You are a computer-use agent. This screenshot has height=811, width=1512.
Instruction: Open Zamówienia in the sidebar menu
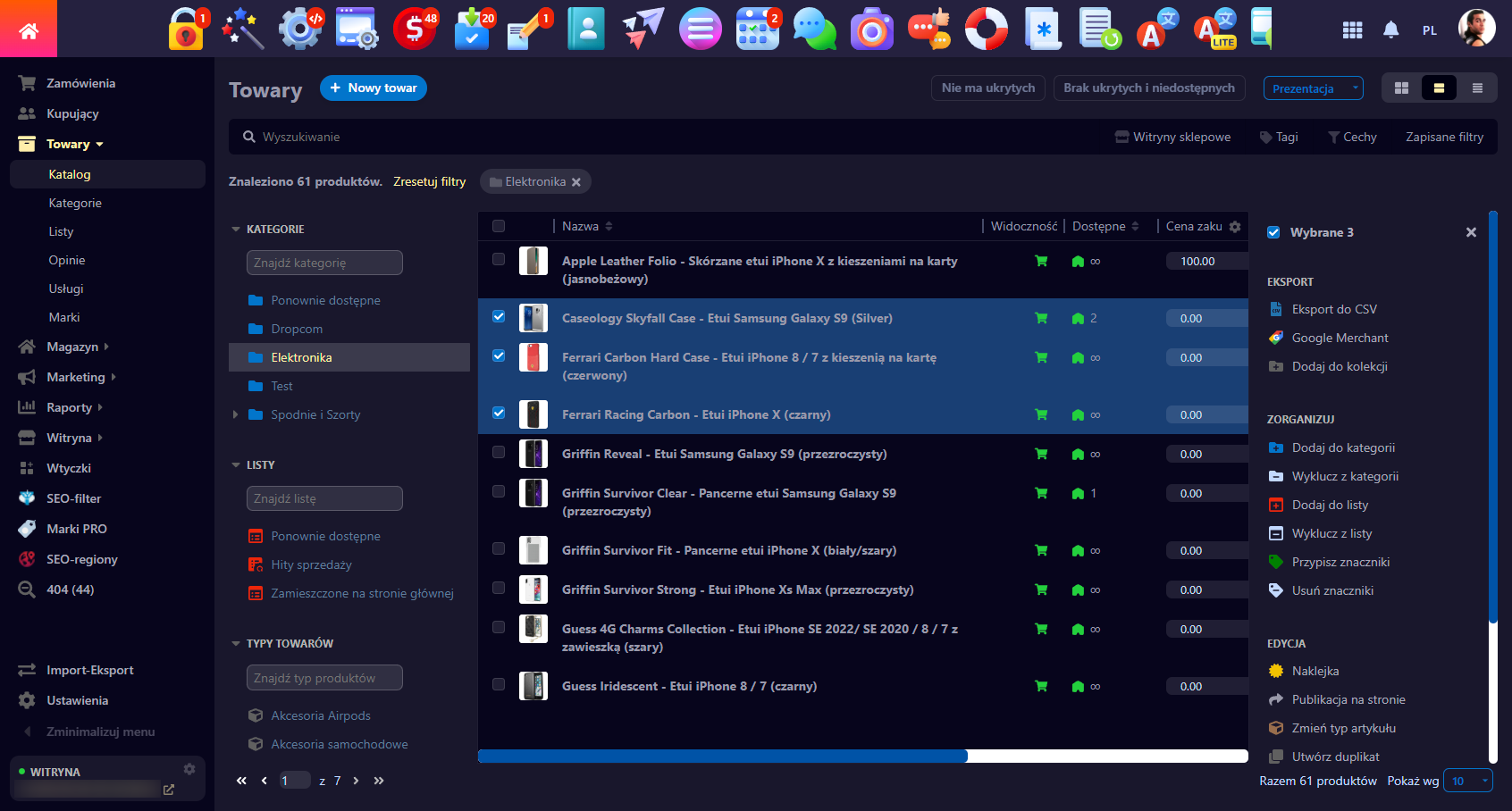80,83
